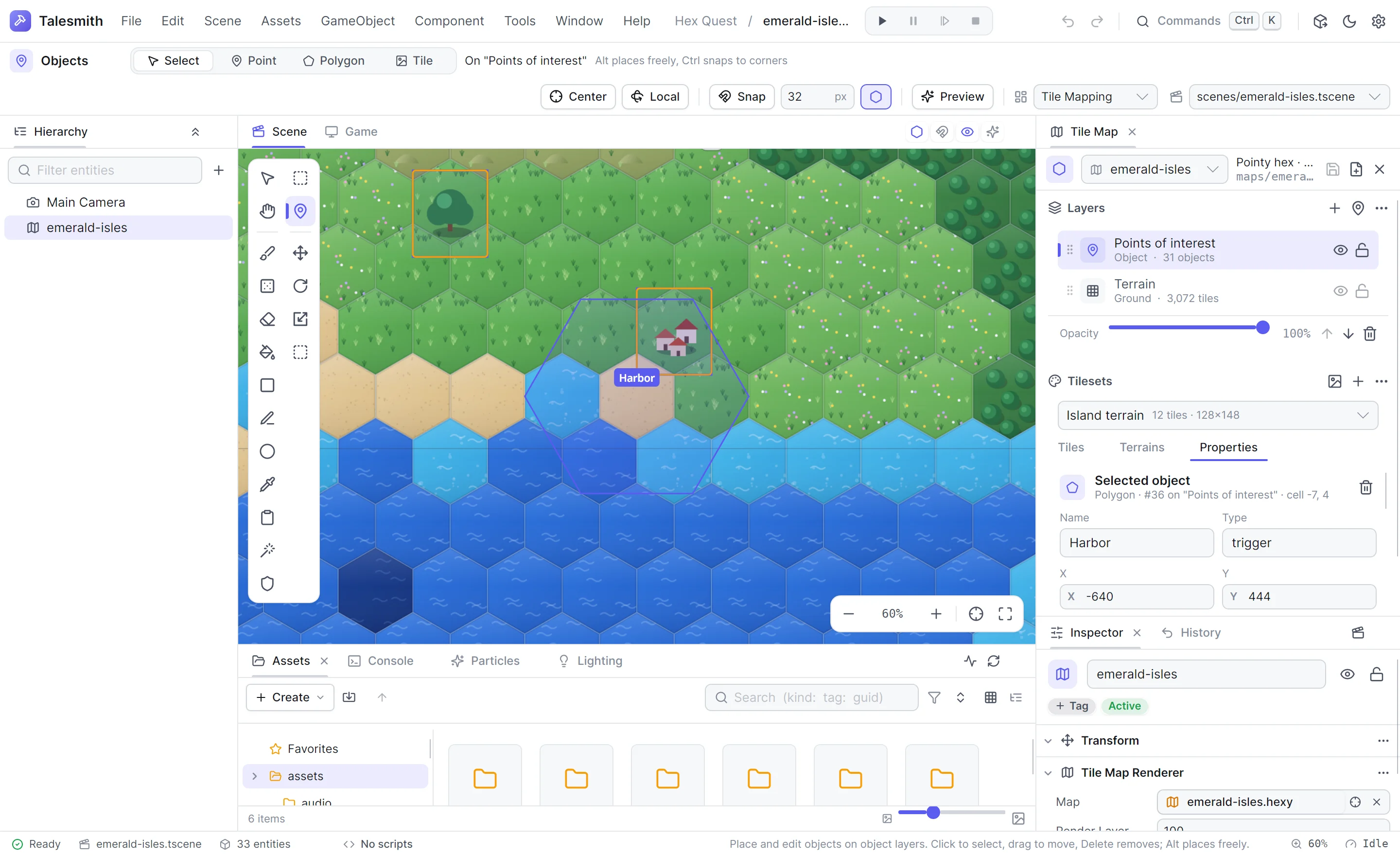Open the Terrains tab
This screenshot has width=1400, height=856.
point(1141,447)
